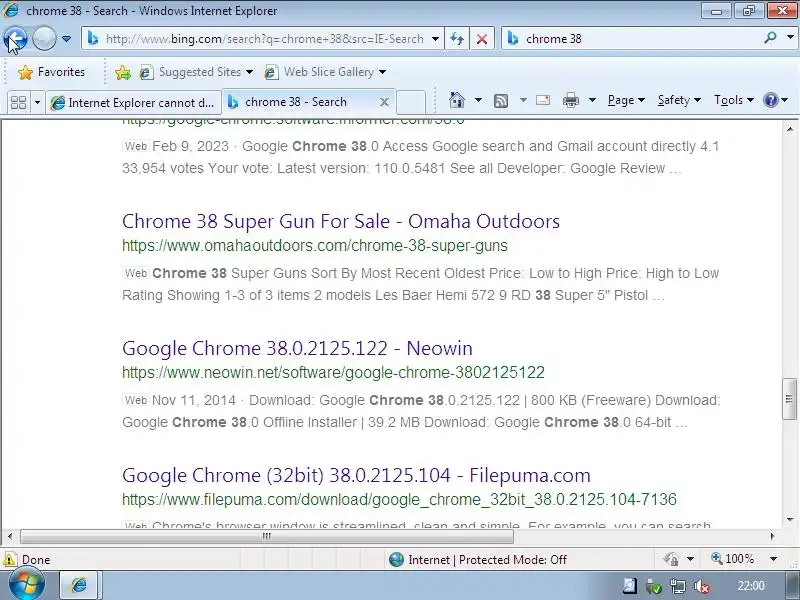800x600 pixels.
Task: Click the network tray icon
Action: coord(679,586)
